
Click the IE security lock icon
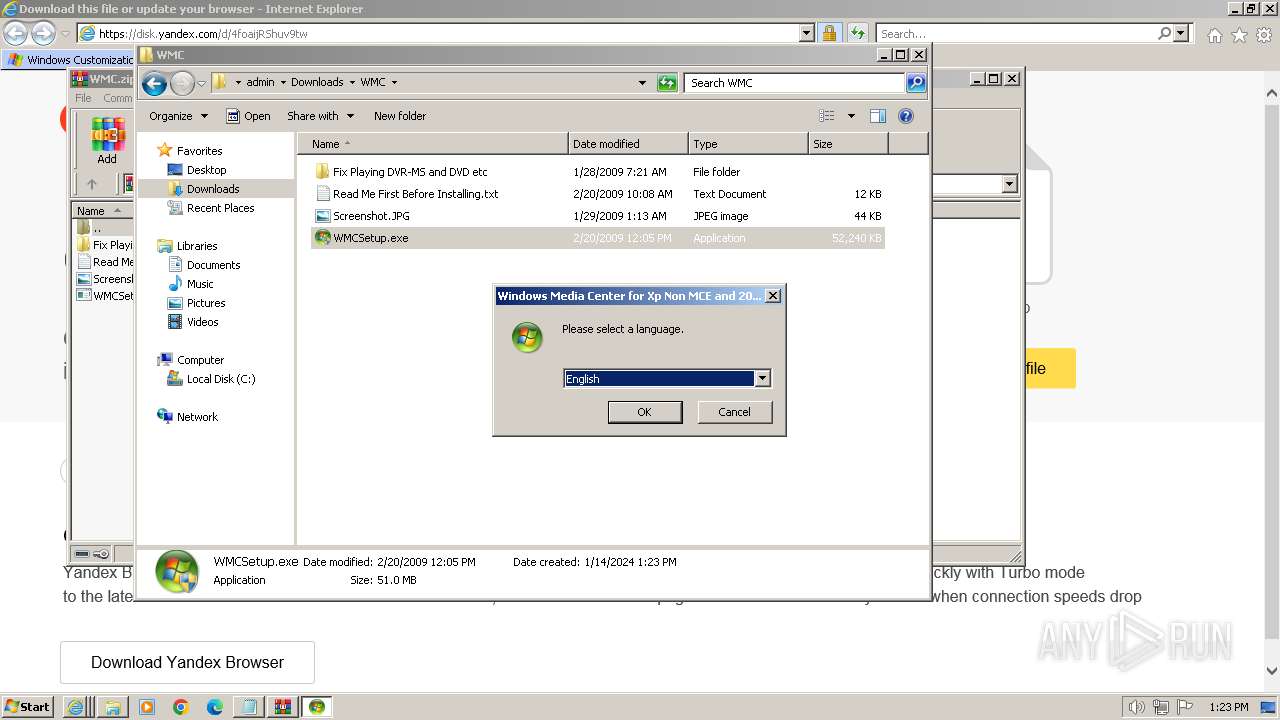829,33
